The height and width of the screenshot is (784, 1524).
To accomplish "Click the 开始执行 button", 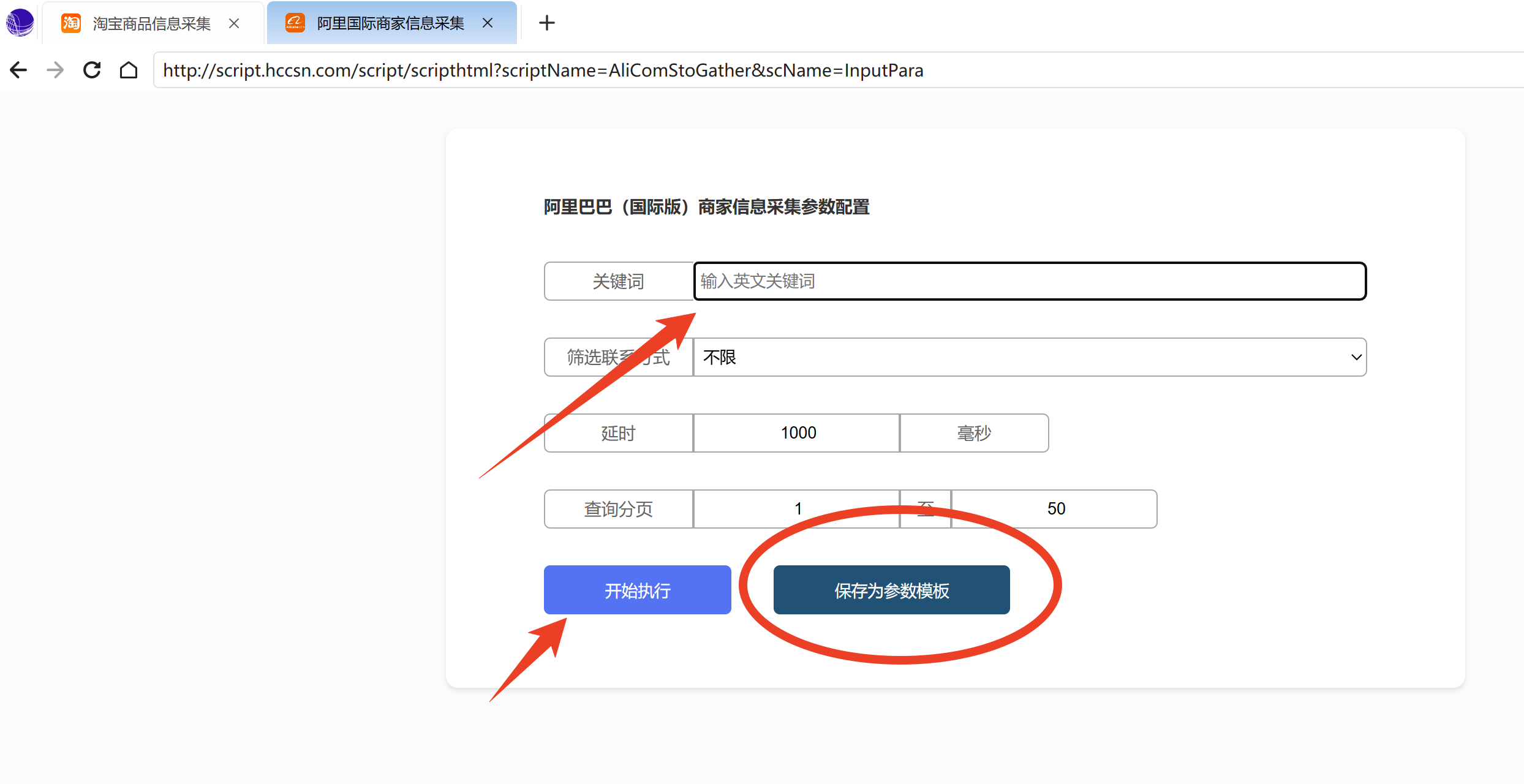I will click(638, 590).
